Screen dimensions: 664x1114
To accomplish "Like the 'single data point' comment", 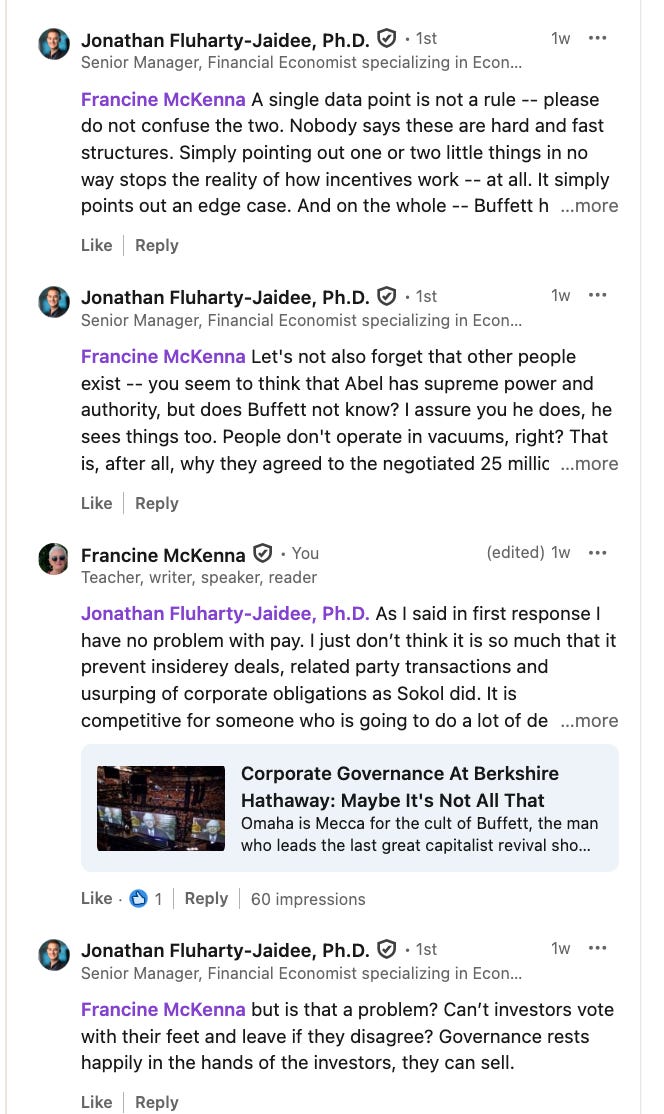I will [97, 246].
